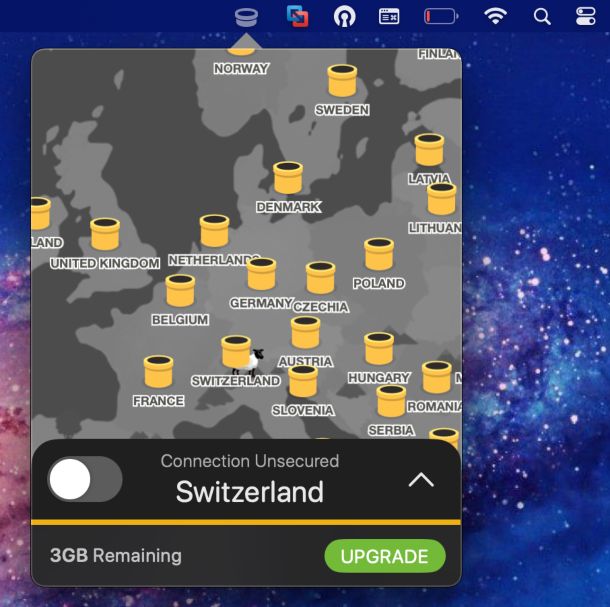Expand the country list chevron

point(421,481)
